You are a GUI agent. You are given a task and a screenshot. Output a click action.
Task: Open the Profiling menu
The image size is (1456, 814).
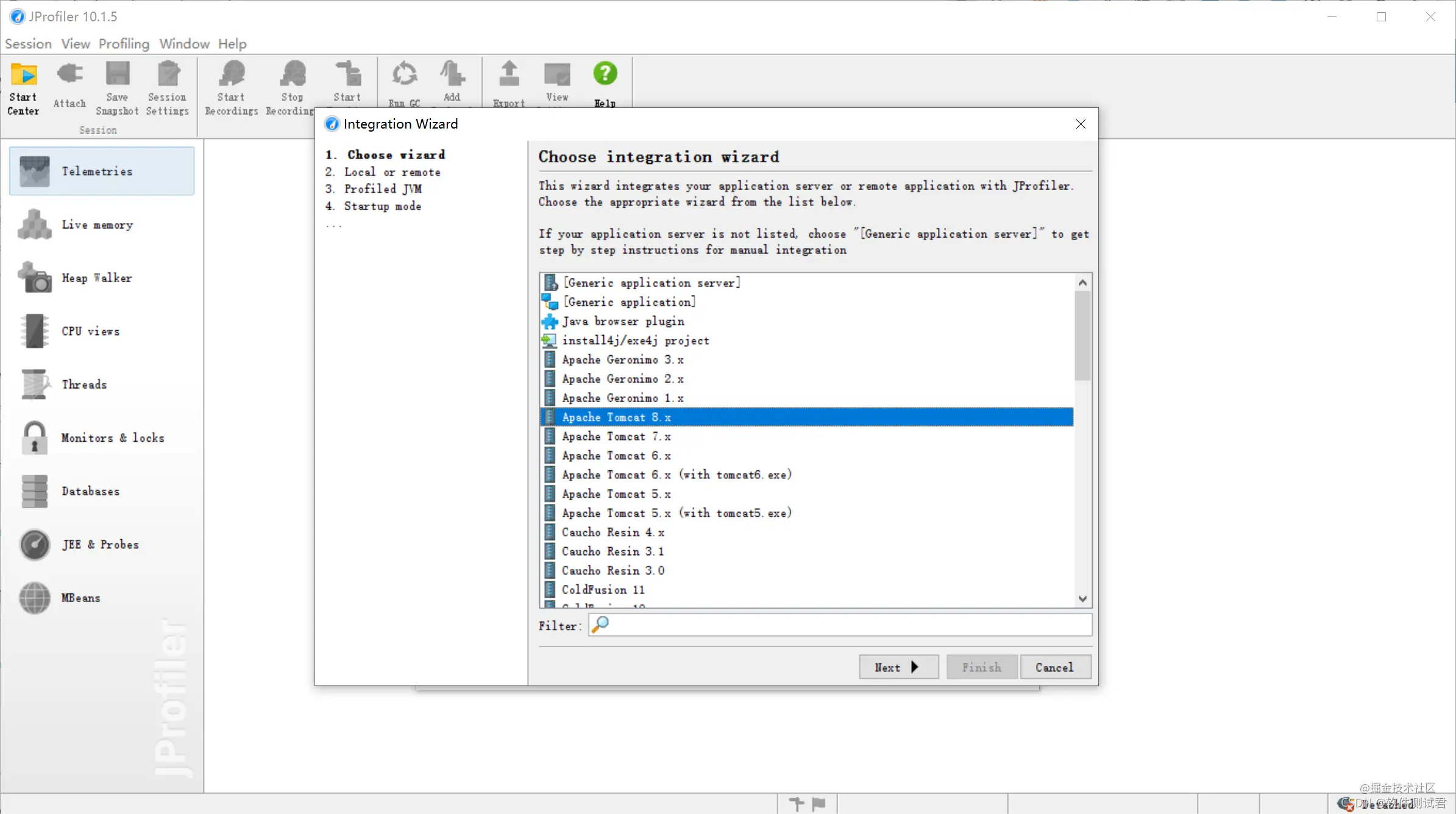tap(124, 44)
